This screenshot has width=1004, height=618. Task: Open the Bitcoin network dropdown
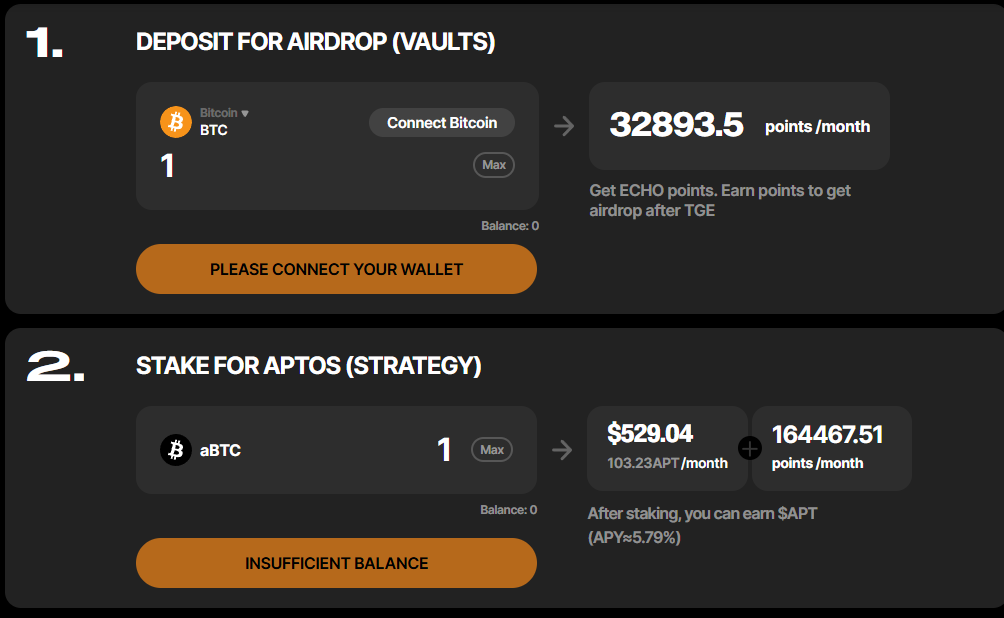tap(224, 113)
